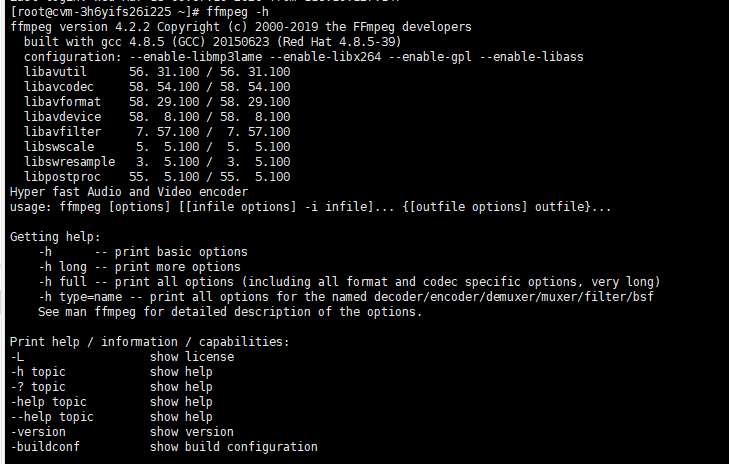Select the libavutil library name
Screen dimensions: 729x464
[61, 73]
